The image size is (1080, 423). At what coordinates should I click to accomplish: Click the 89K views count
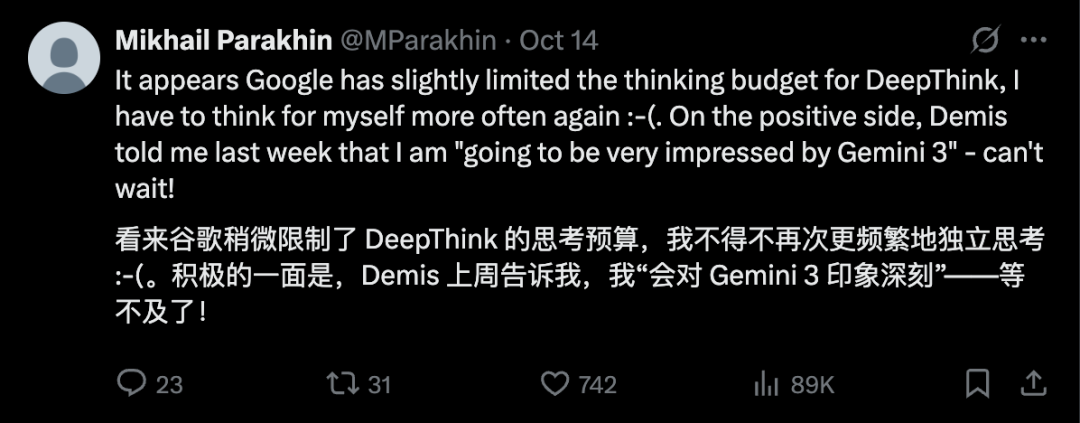(812, 384)
